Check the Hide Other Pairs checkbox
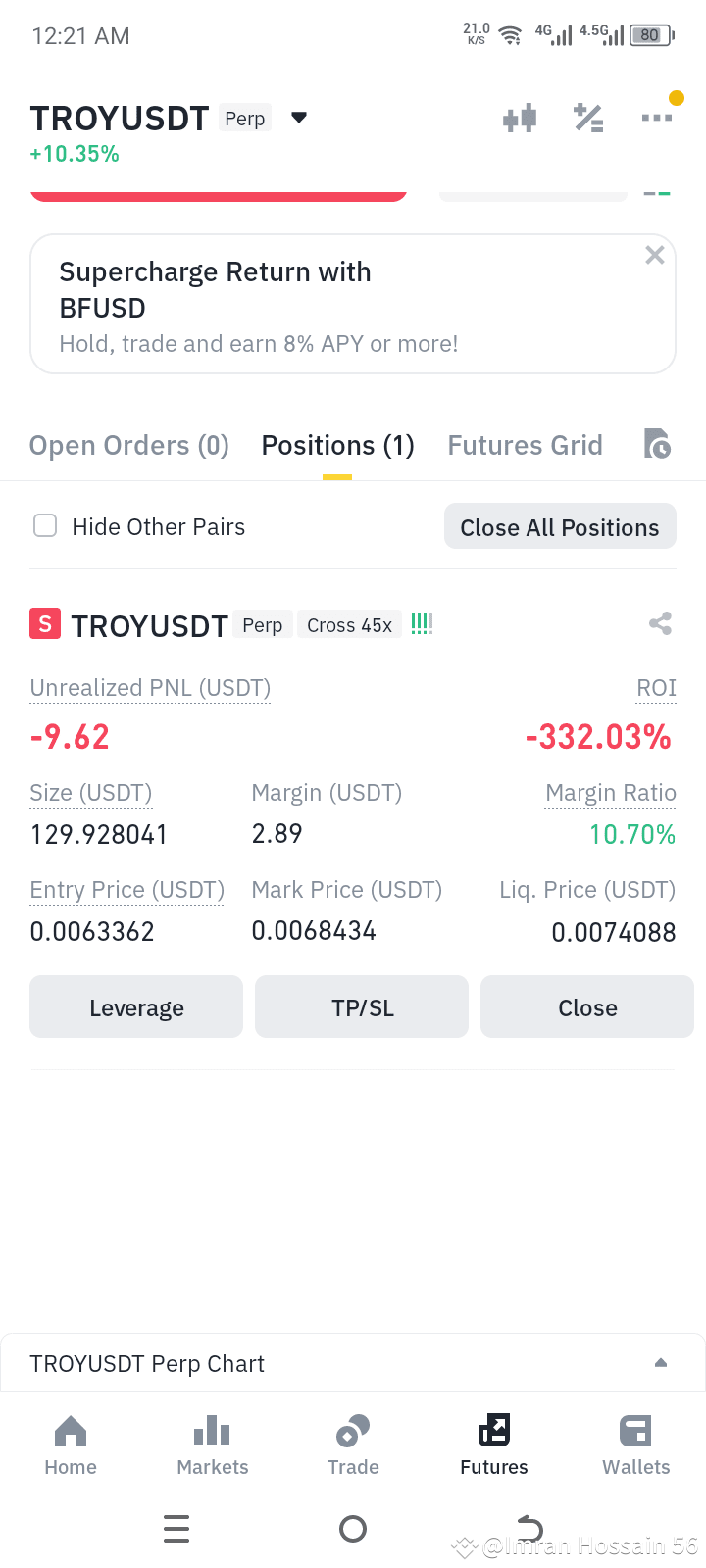The image size is (706, 1568). [45, 526]
